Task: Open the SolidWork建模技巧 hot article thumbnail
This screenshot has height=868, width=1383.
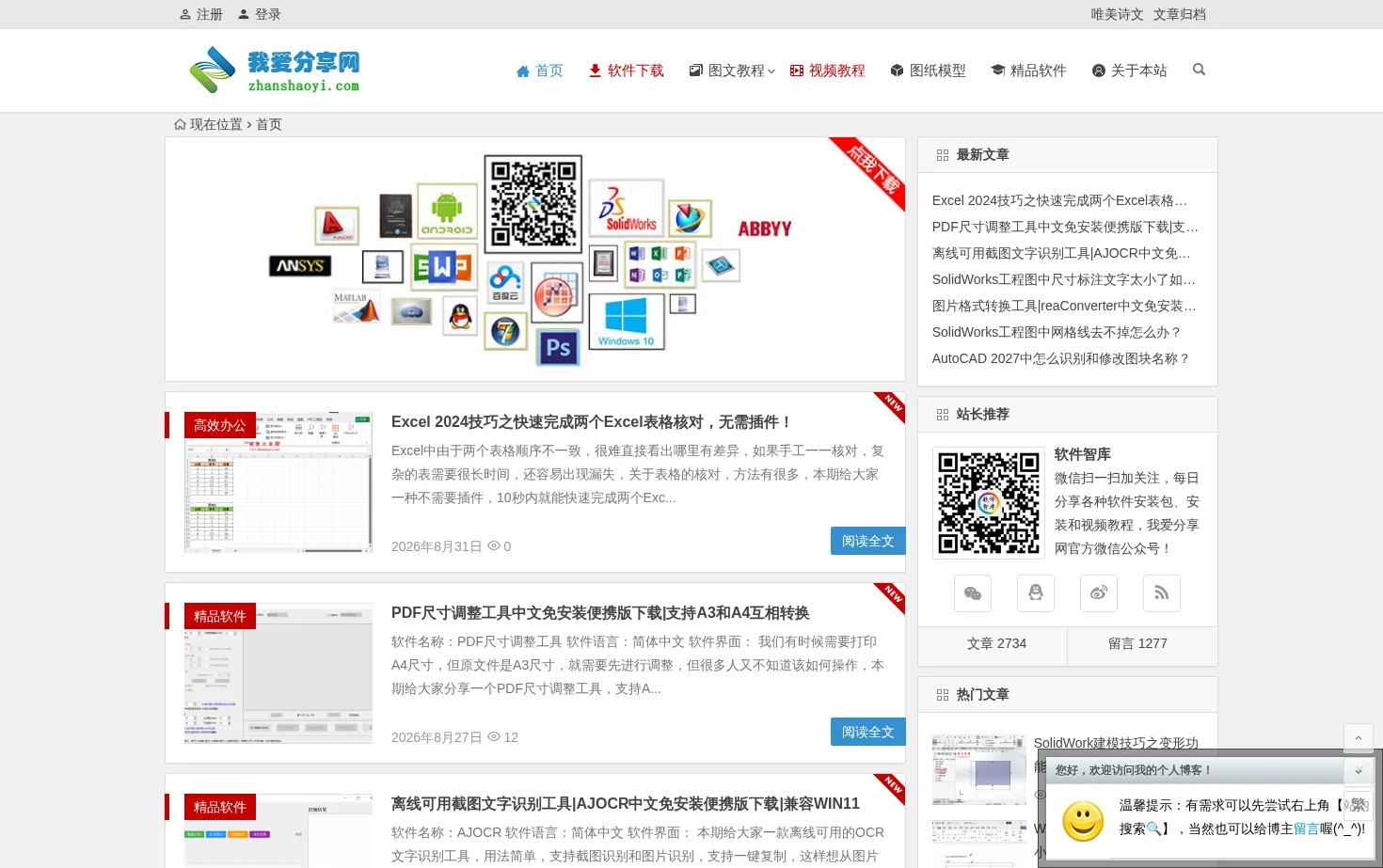Action: tap(978, 770)
